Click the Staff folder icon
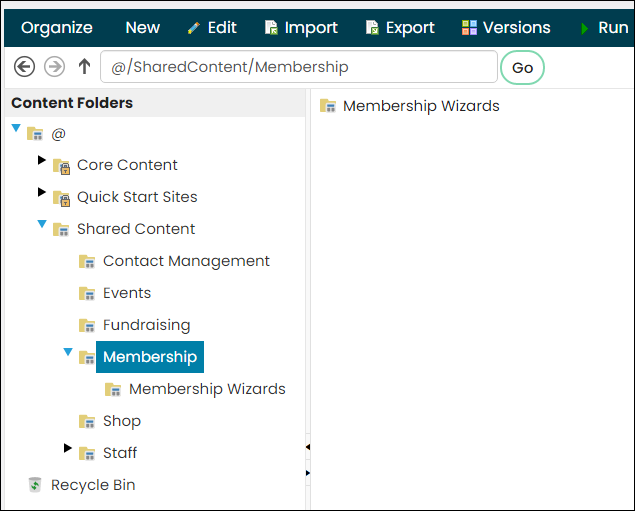Viewport: 635px width, 511px height. point(87,453)
